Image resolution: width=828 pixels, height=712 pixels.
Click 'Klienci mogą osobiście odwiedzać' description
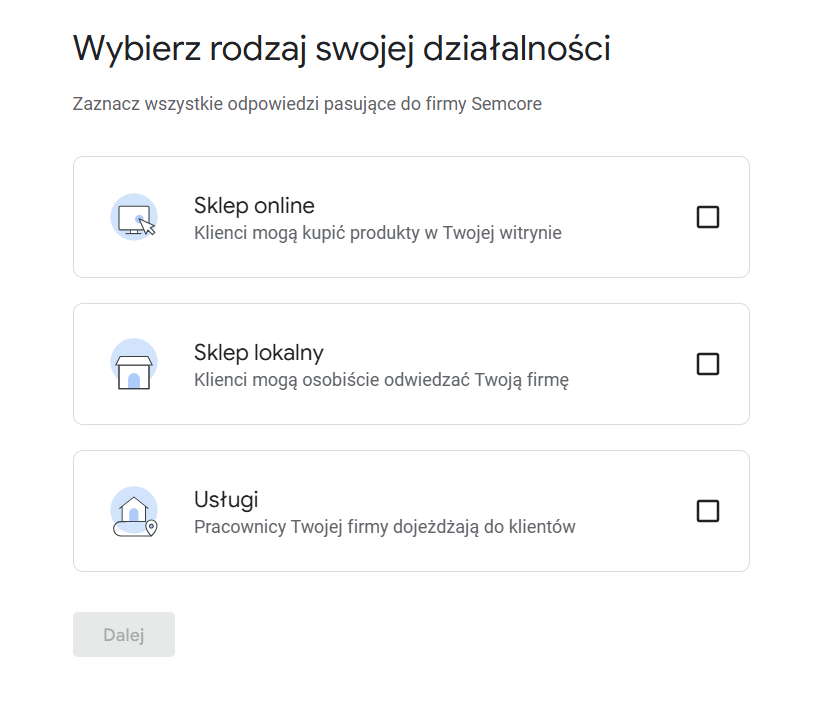pos(381,380)
